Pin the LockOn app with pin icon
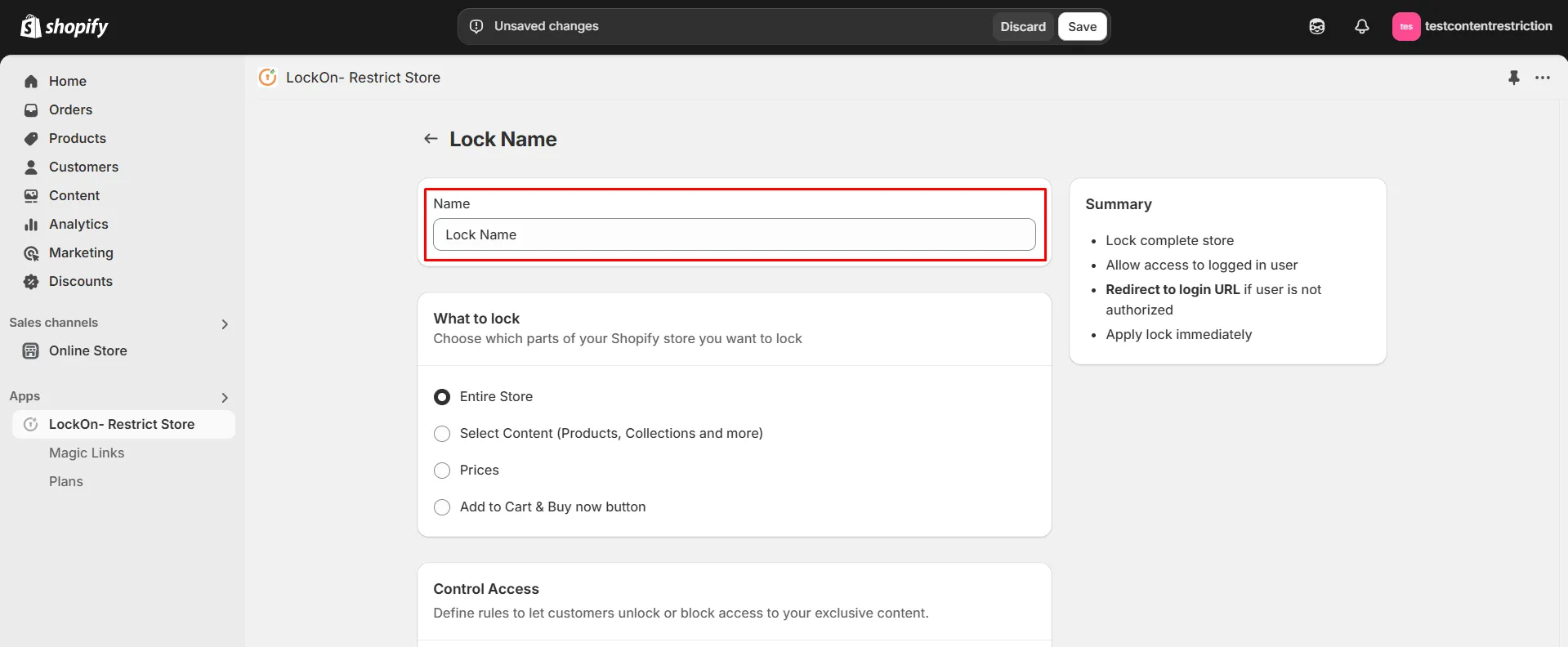 (x=1513, y=78)
